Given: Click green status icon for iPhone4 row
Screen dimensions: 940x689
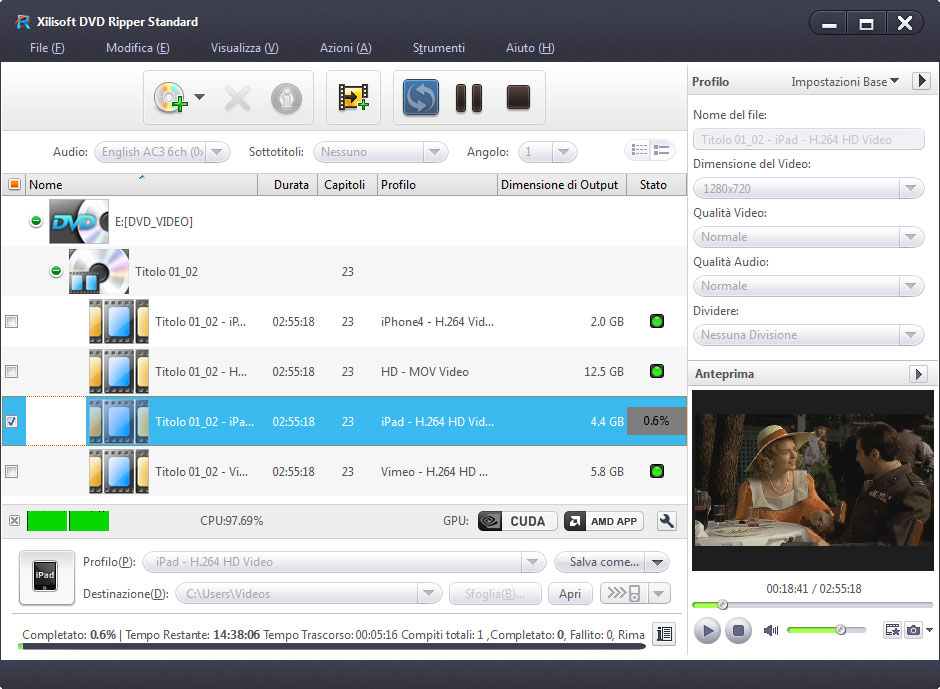Looking at the screenshot, I should (x=657, y=321).
